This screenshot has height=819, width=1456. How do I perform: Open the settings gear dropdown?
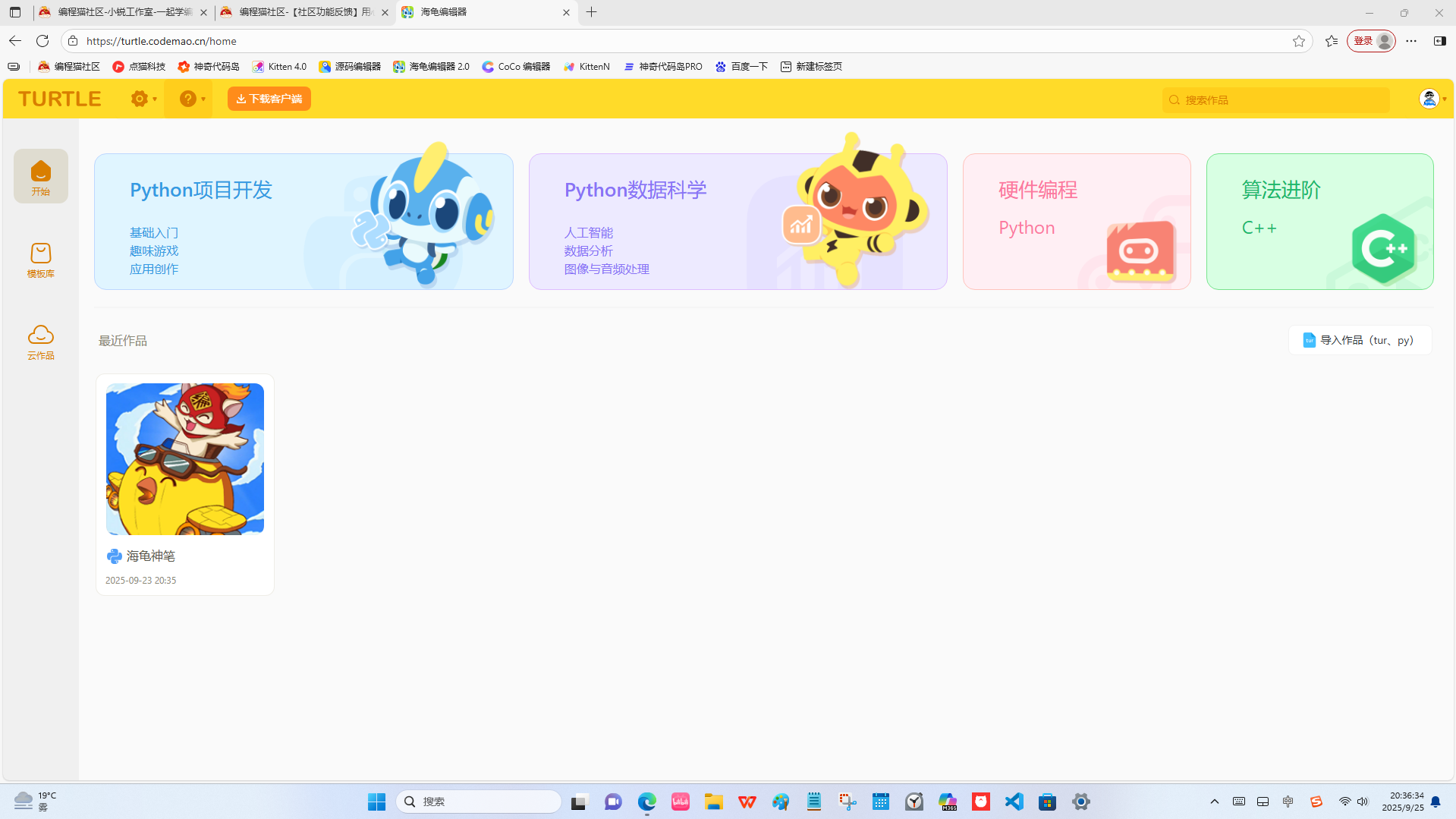tap(143, 99)
